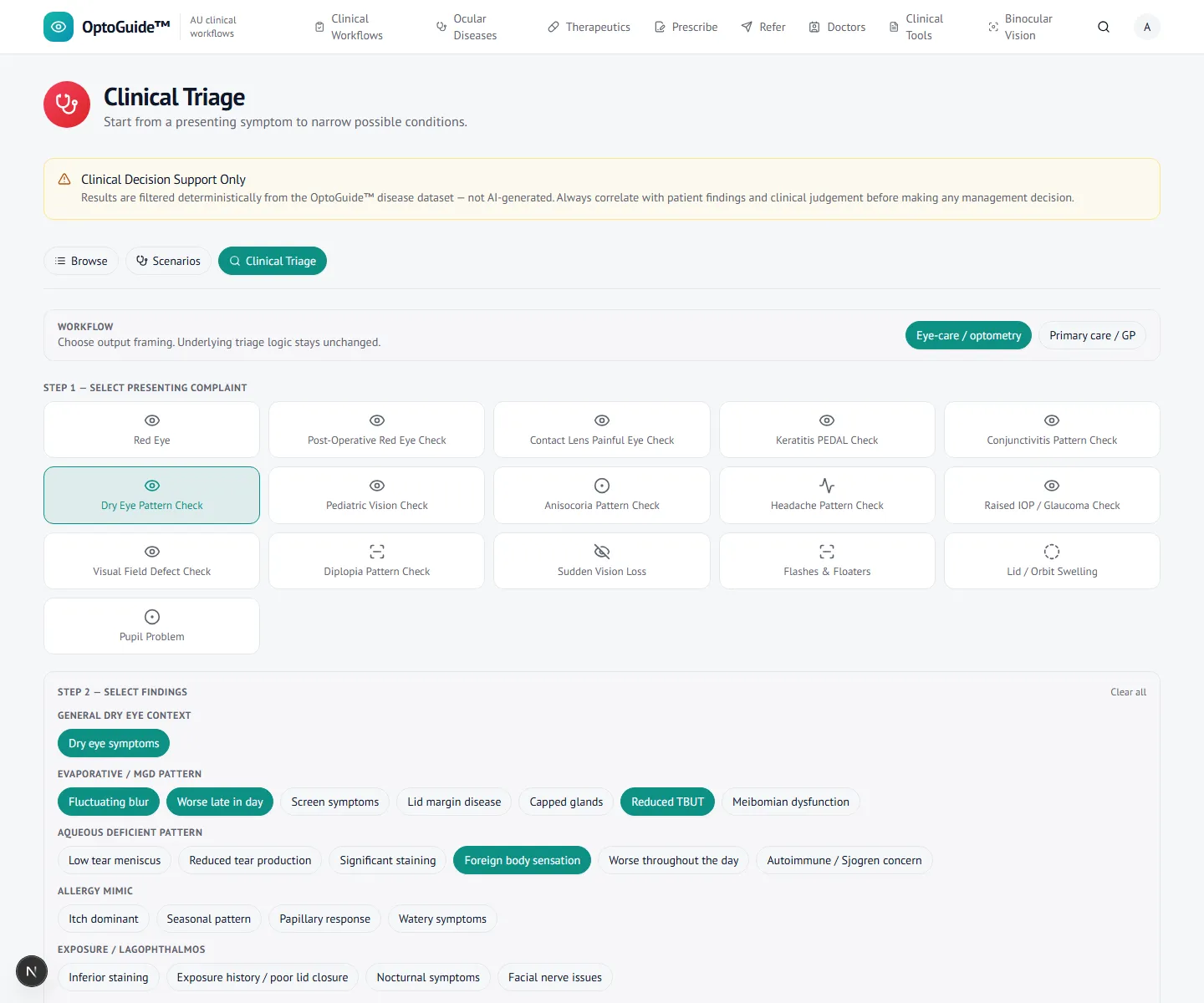Turn off the Reduced TBUT finding
This screenshot has width=1204, height=1003.
pos(668,802)
